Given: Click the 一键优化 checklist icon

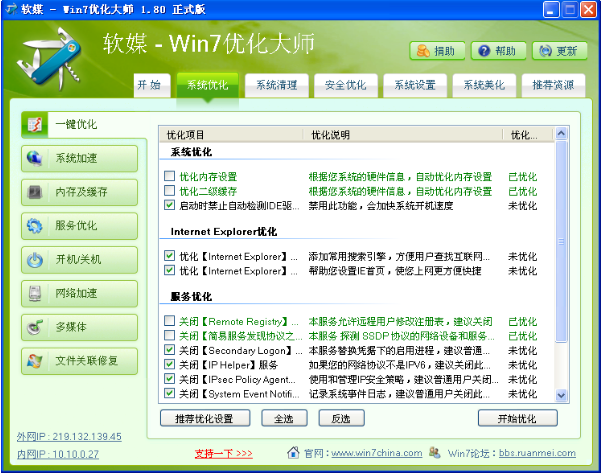Looking at the screenshot, I should click(x=35, y=124).
